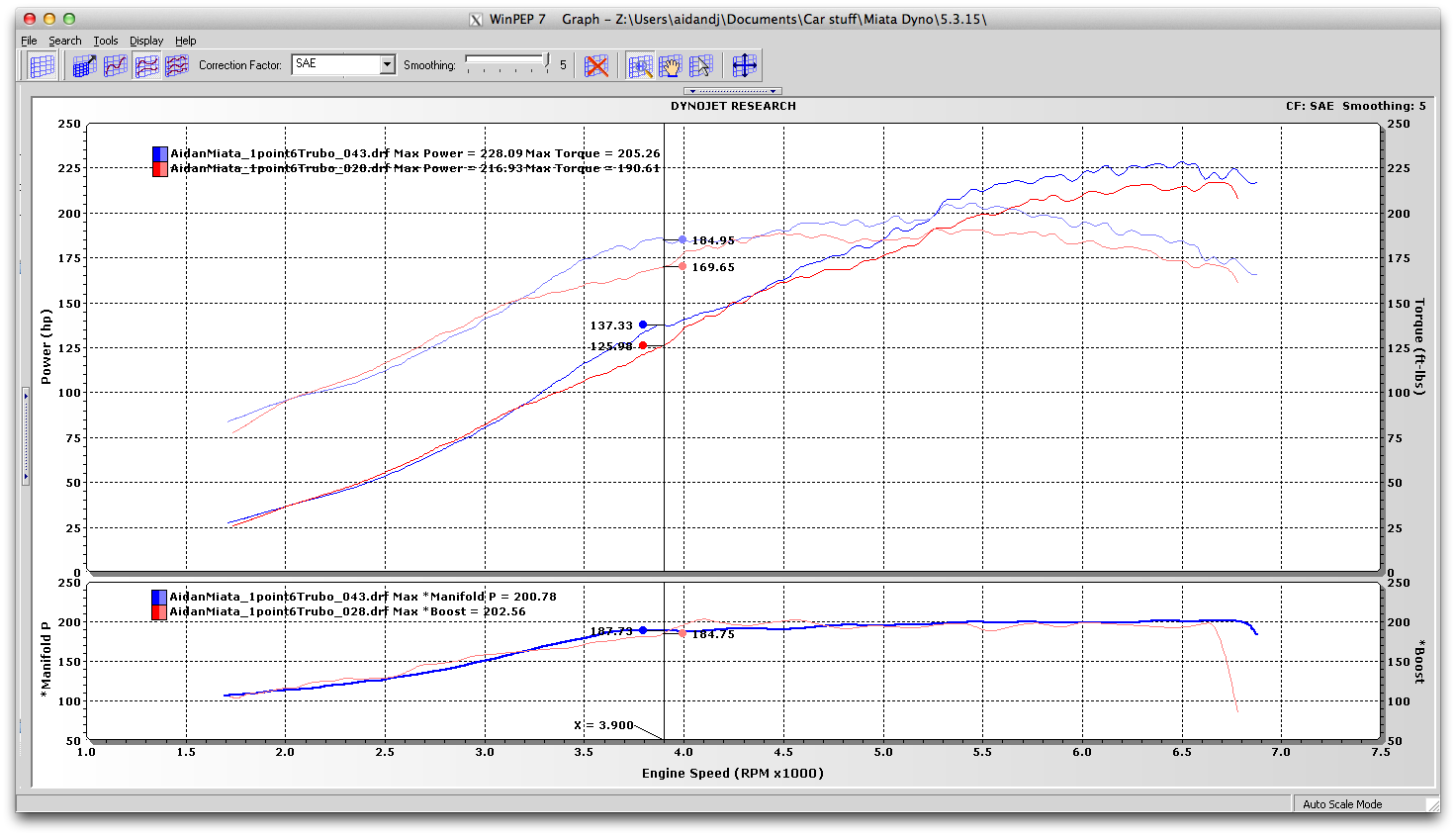Open the Correction Factor SAE dropdown

[x=387, y=64]
